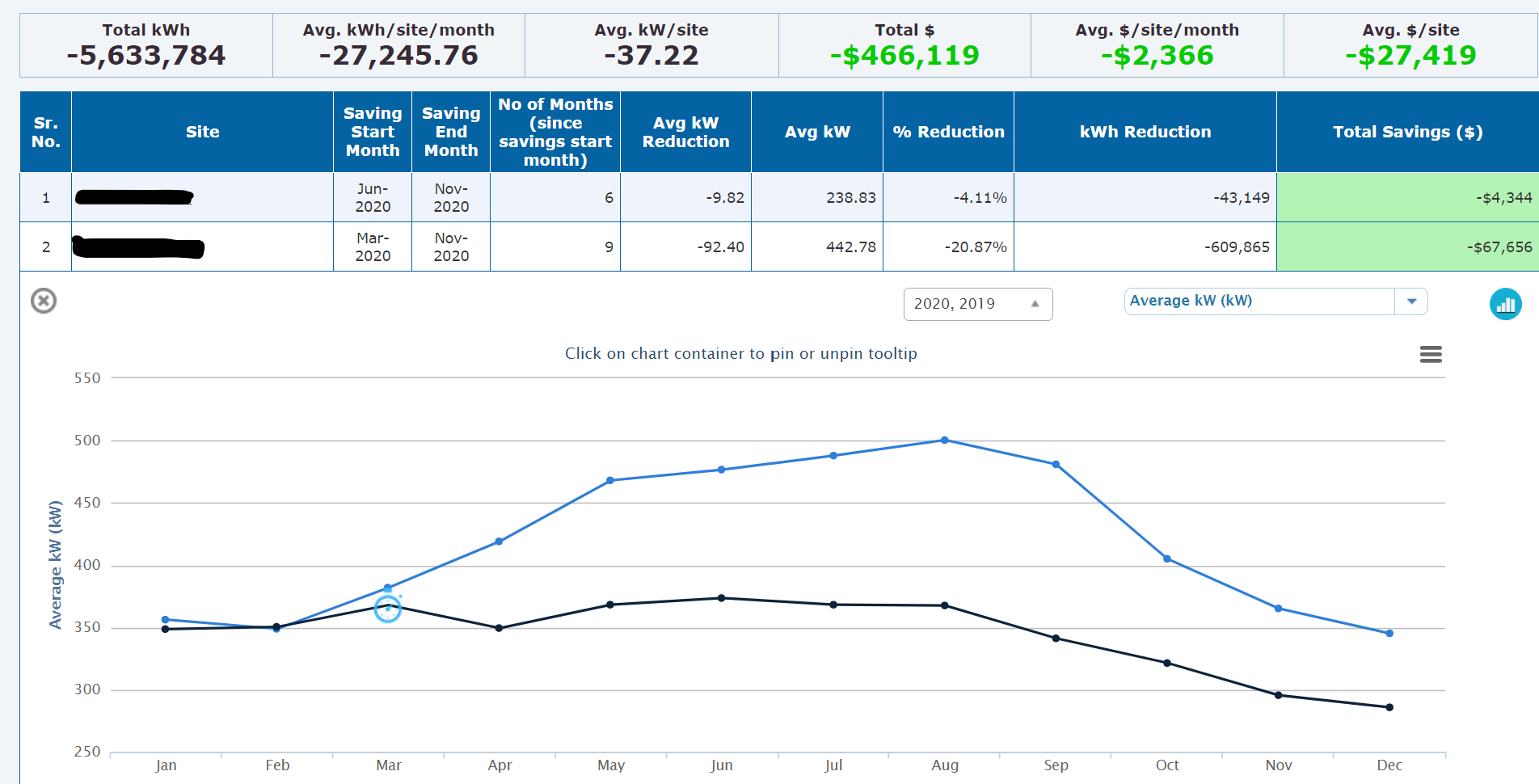Click the 442.78 Avg kW cell
The height and width of the screenshot is (784, 1539).
tap(817, 247)
